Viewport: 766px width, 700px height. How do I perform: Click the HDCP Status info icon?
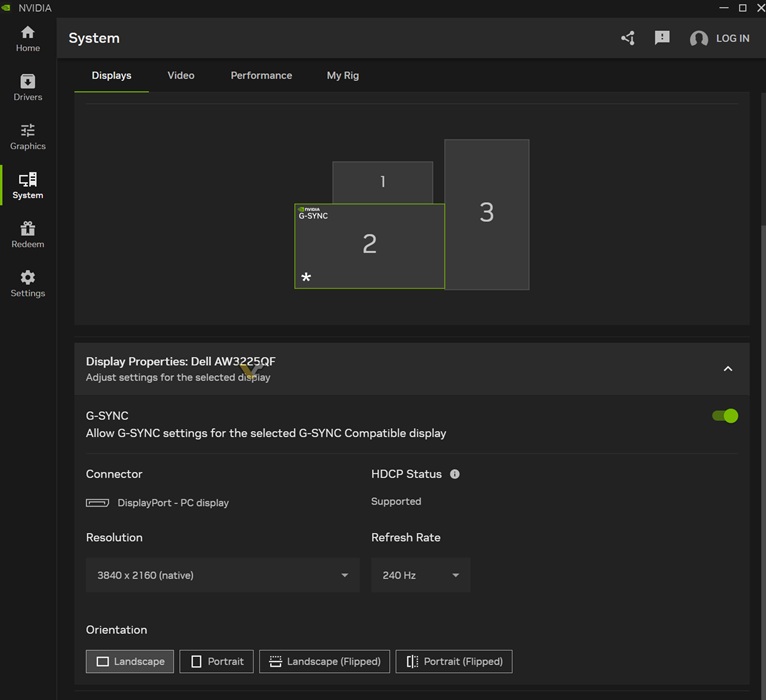(454, 474)
